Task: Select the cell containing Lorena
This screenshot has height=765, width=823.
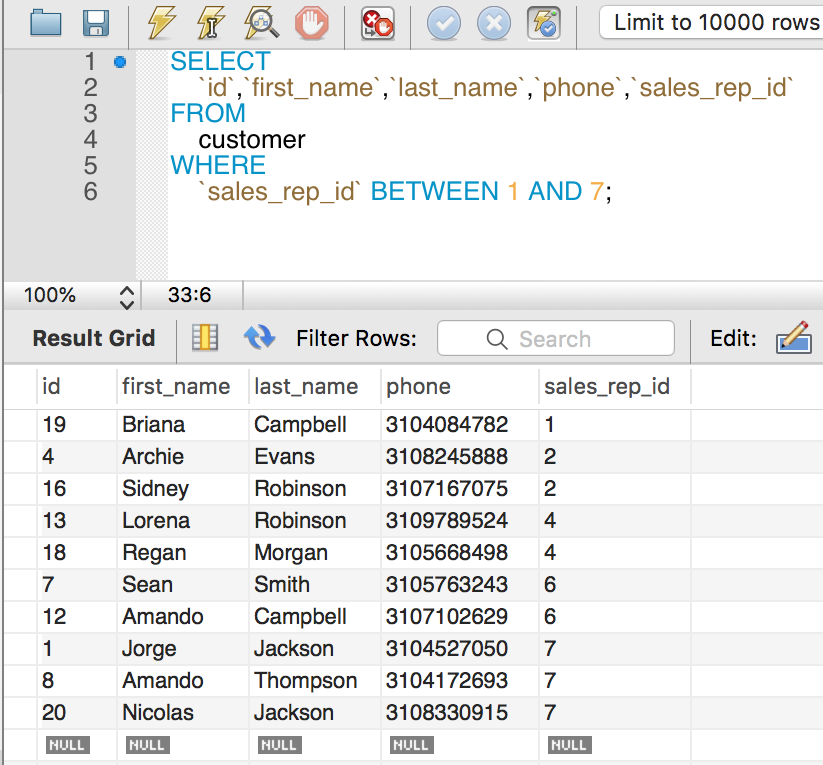Action: click(183, 521)
